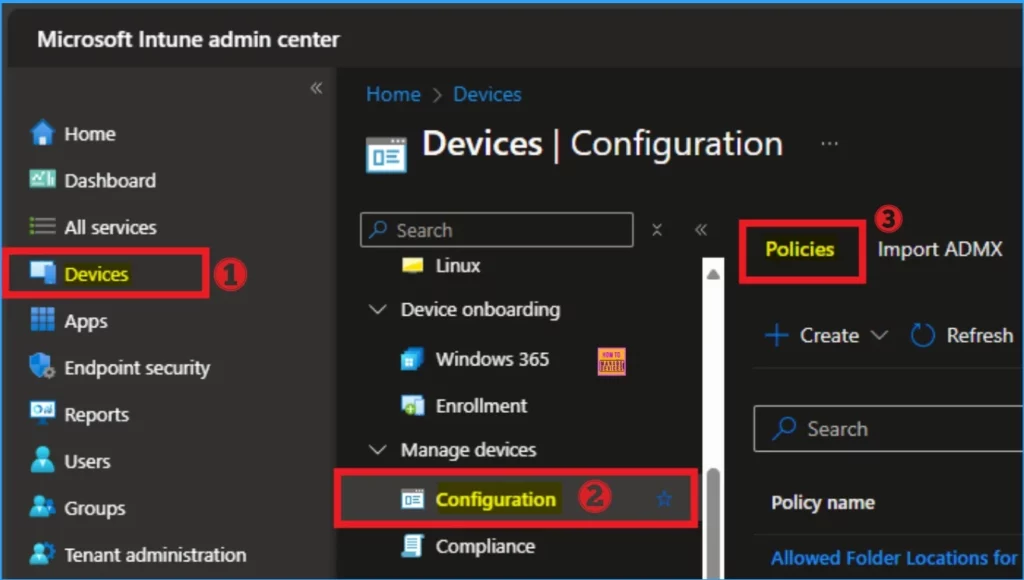Collapse the main left navigation pane
This screenshot has height=580, width=1024.
[317, 88]
